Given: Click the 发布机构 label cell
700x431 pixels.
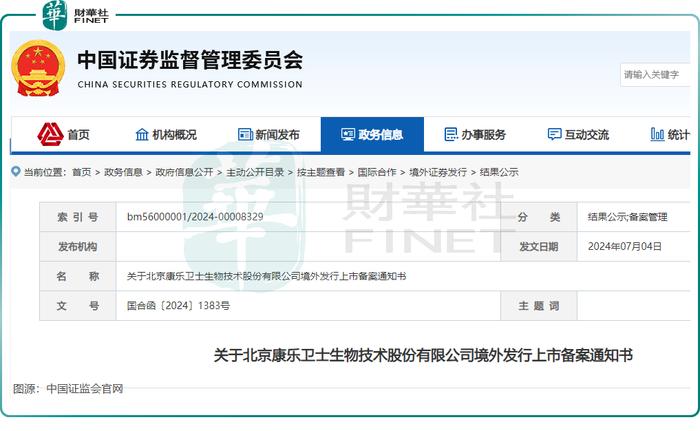Looking at the screenshot, I should coord(78,247).
